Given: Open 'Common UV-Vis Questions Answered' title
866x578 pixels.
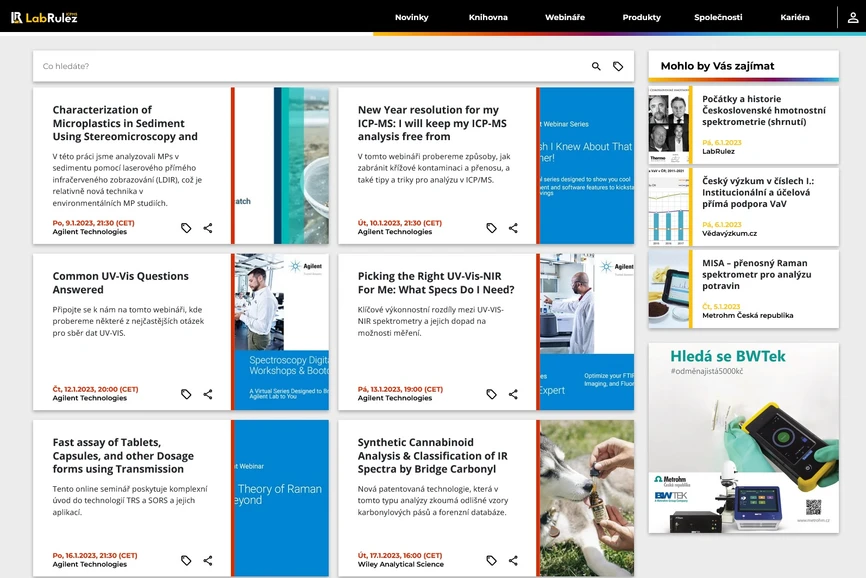Looking at the screenshot, I should point(120,283).
